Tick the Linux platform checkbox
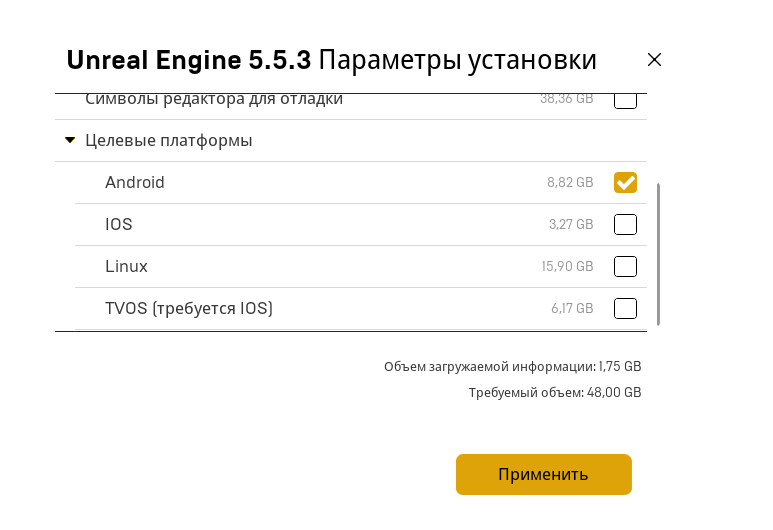This screenshot has width=773, height=530. pyautogui.click(x=625, y=266)
